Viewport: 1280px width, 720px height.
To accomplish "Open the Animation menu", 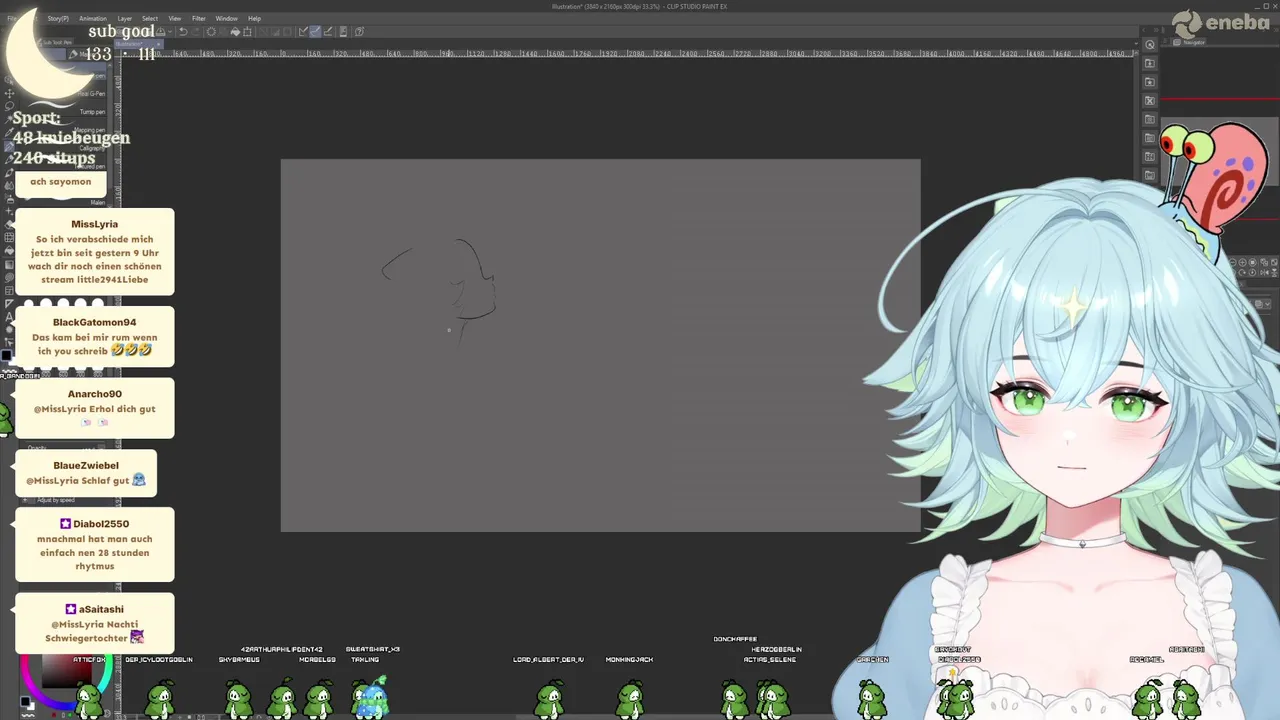I will pyautogui.click(x=93, y=18).
